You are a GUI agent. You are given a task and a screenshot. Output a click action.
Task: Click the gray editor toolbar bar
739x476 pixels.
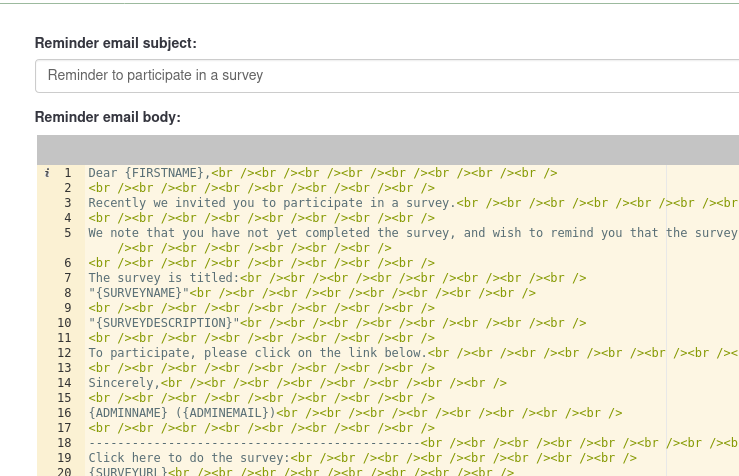tap(388, 150)
